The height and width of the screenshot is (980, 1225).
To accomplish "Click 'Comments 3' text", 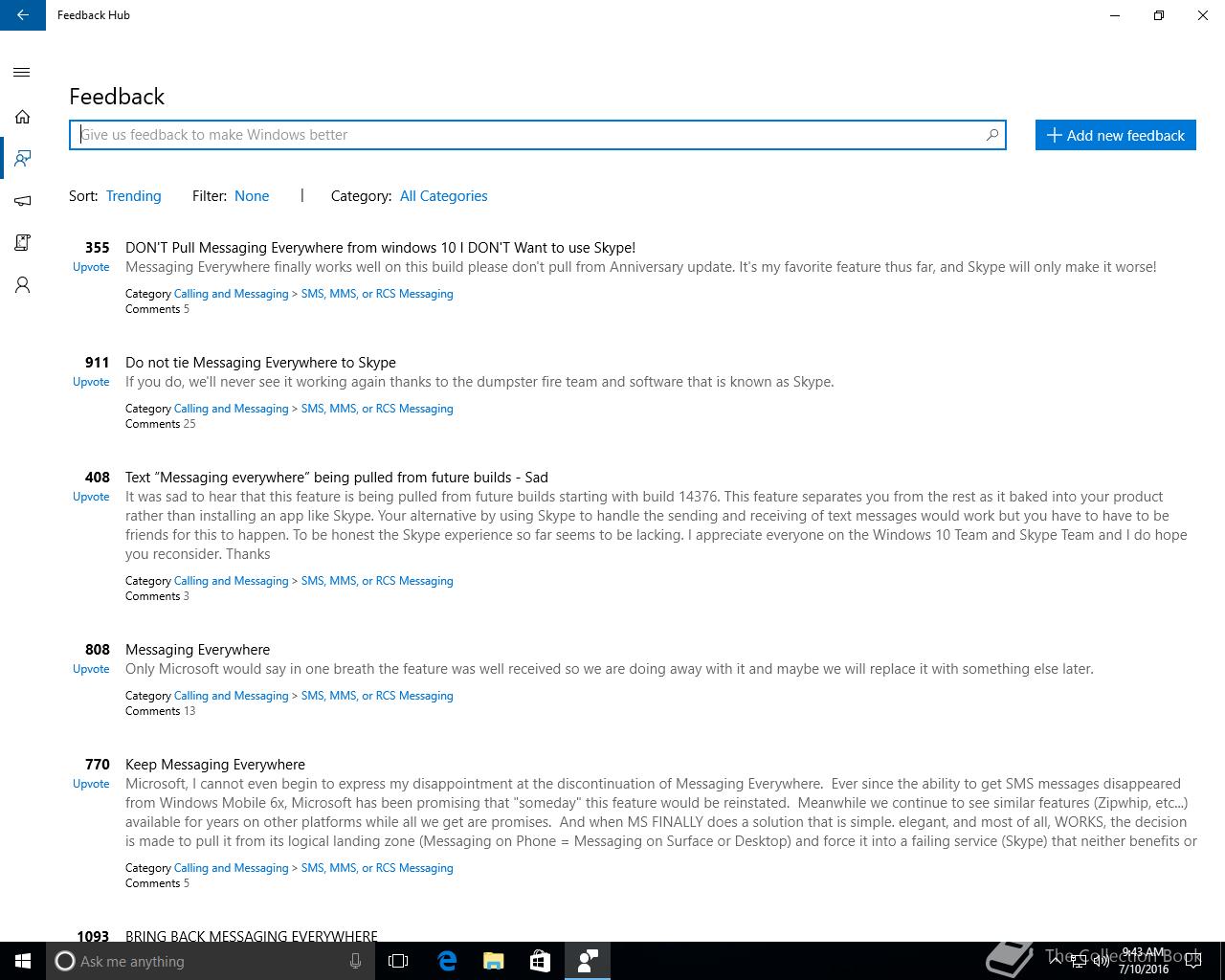I will (x=157, y=596).
